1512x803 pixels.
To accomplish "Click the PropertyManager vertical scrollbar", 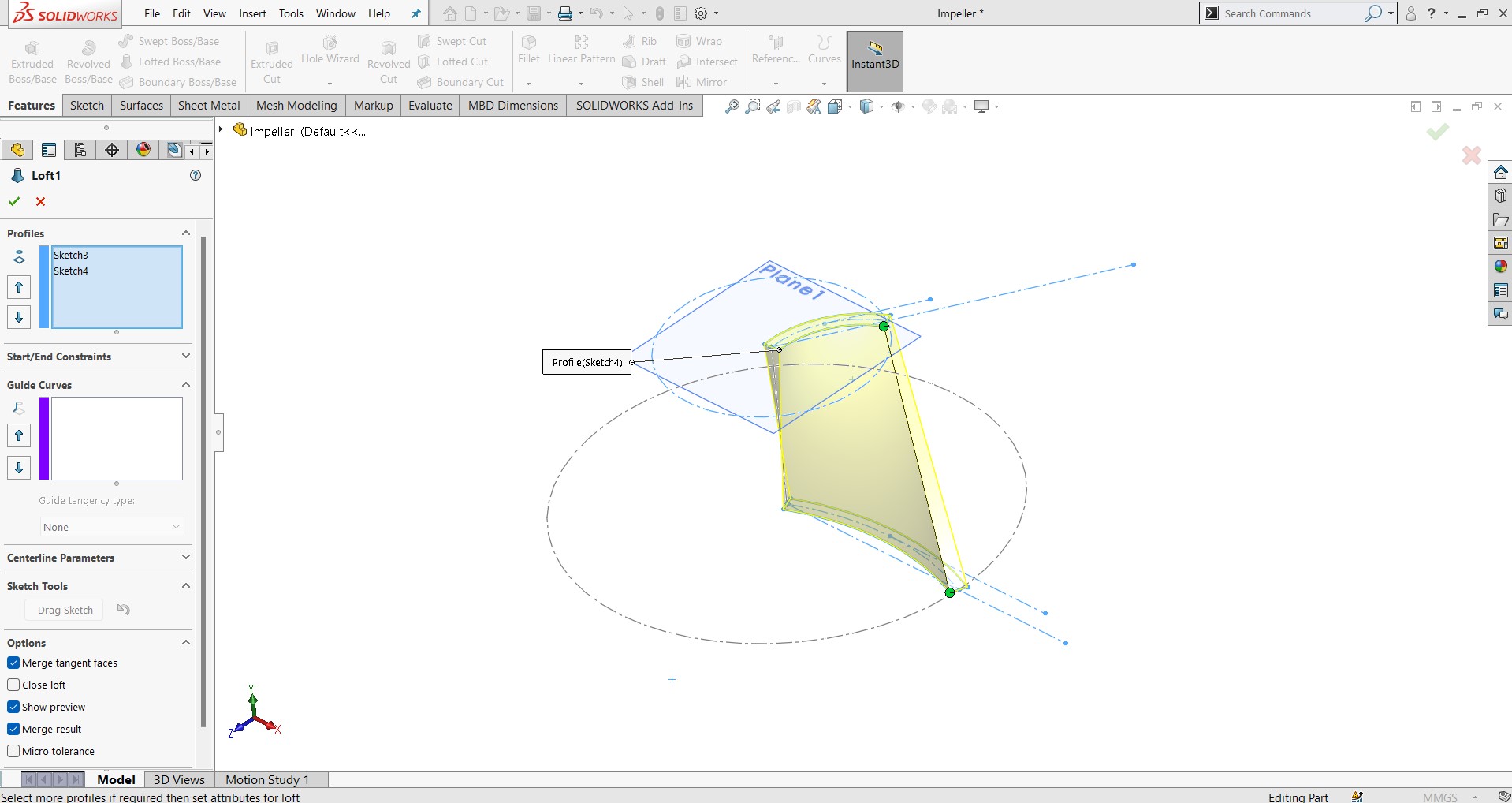I will [x=203, y=481].
